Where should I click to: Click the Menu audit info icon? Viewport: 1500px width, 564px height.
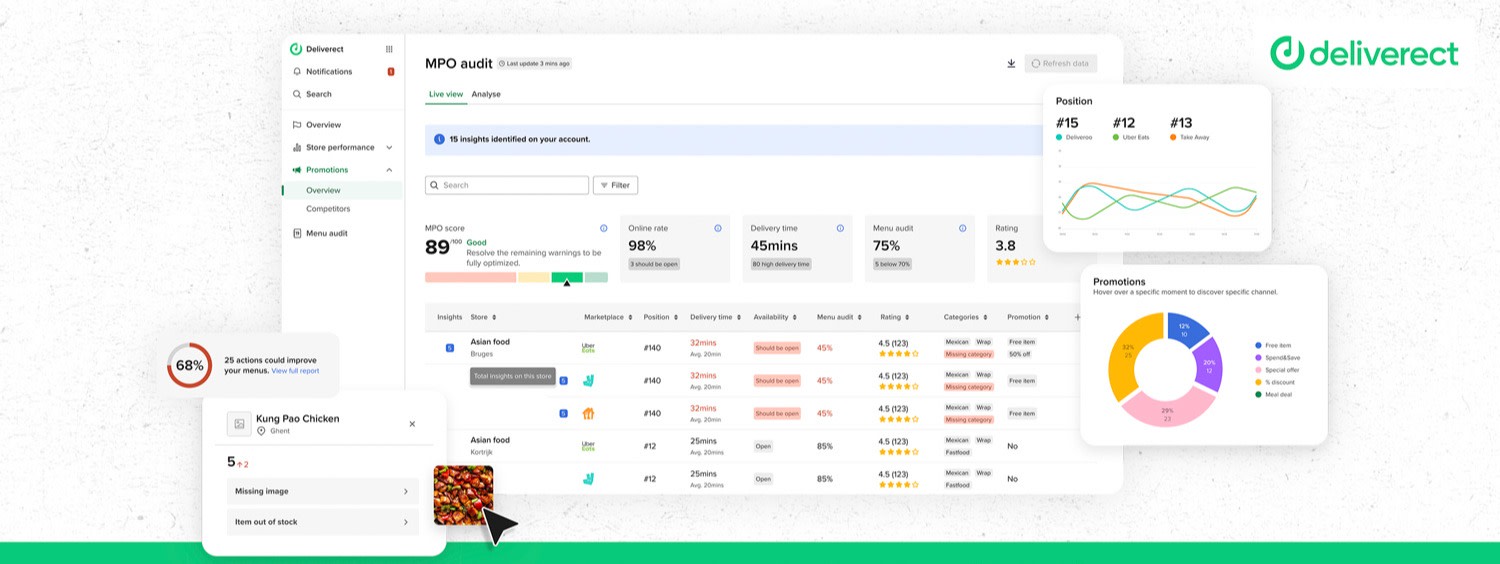pyautogui.click(x=963, y=228)
